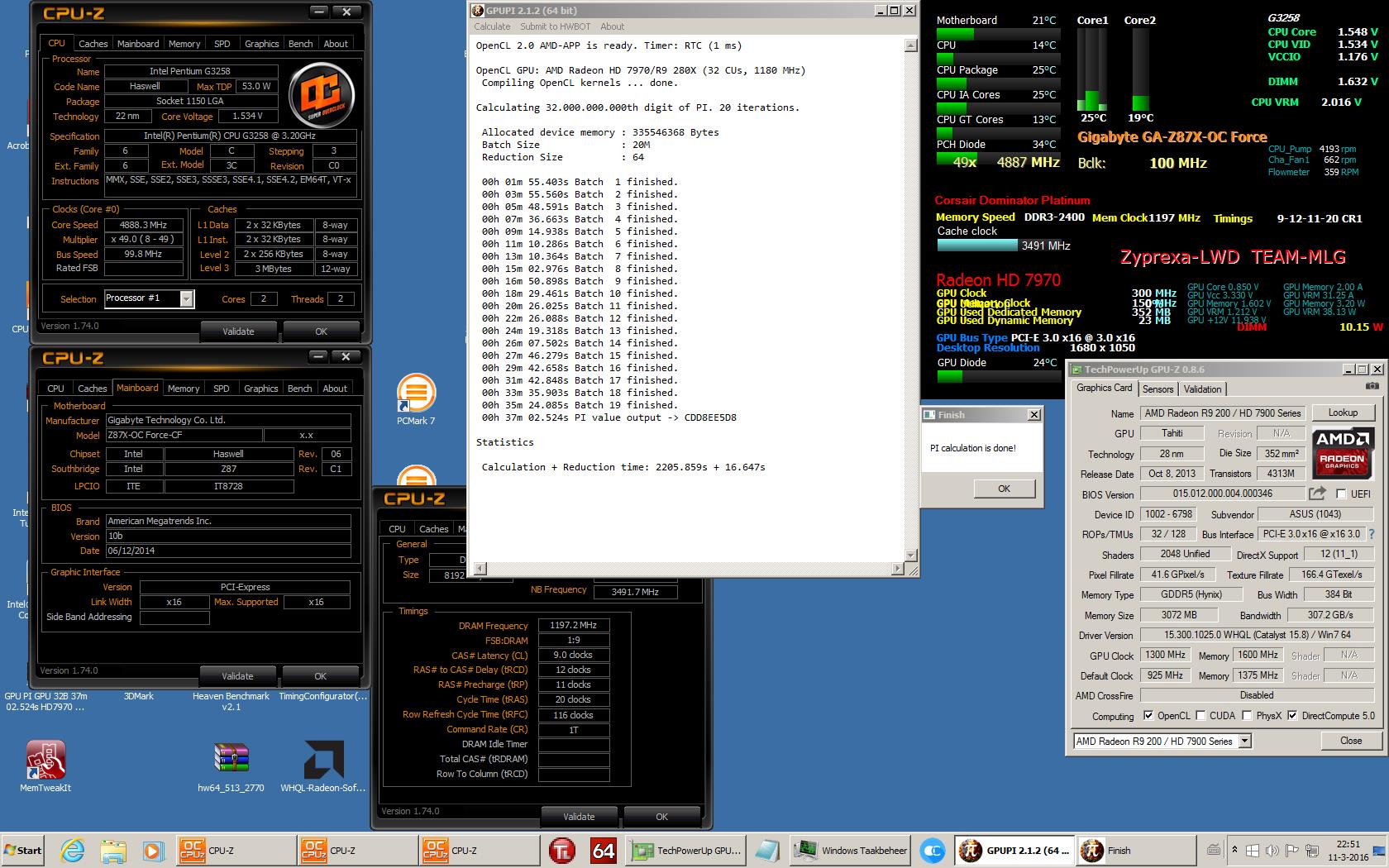
Task: Click the GPU Clock field showing 1300 MHz
Action: coord(1165,655)
